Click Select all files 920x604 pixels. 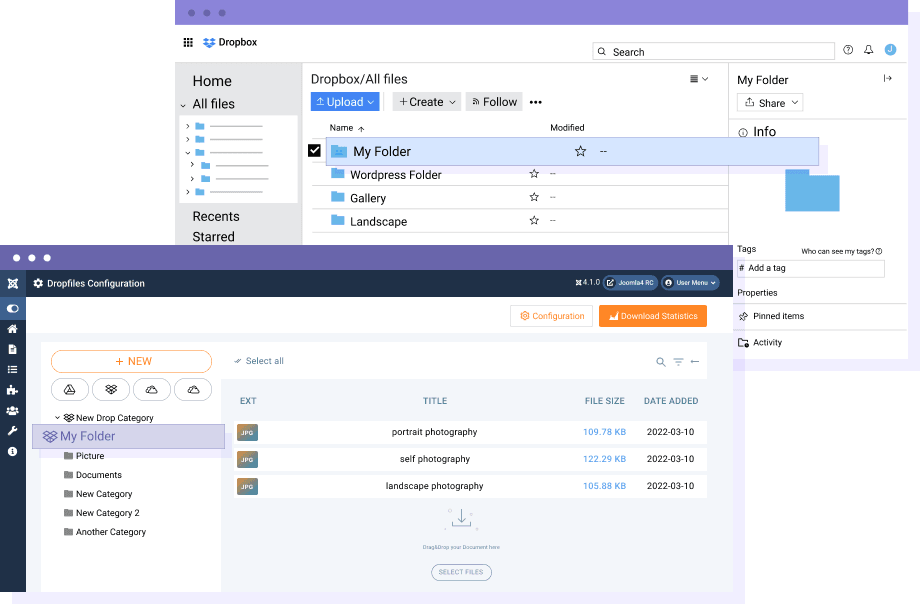tap(259, 361)
